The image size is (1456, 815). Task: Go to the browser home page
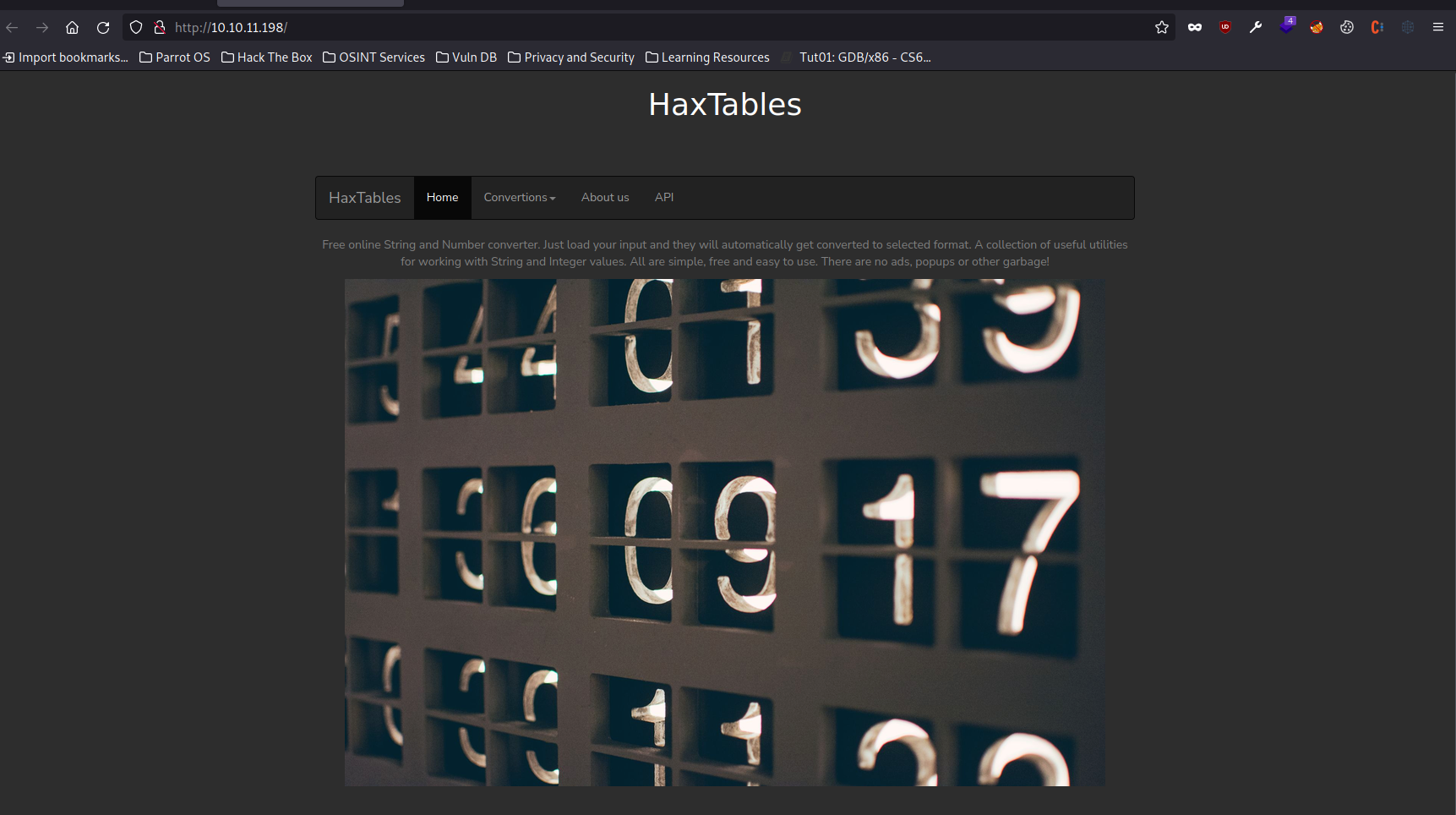click(73, 28)
